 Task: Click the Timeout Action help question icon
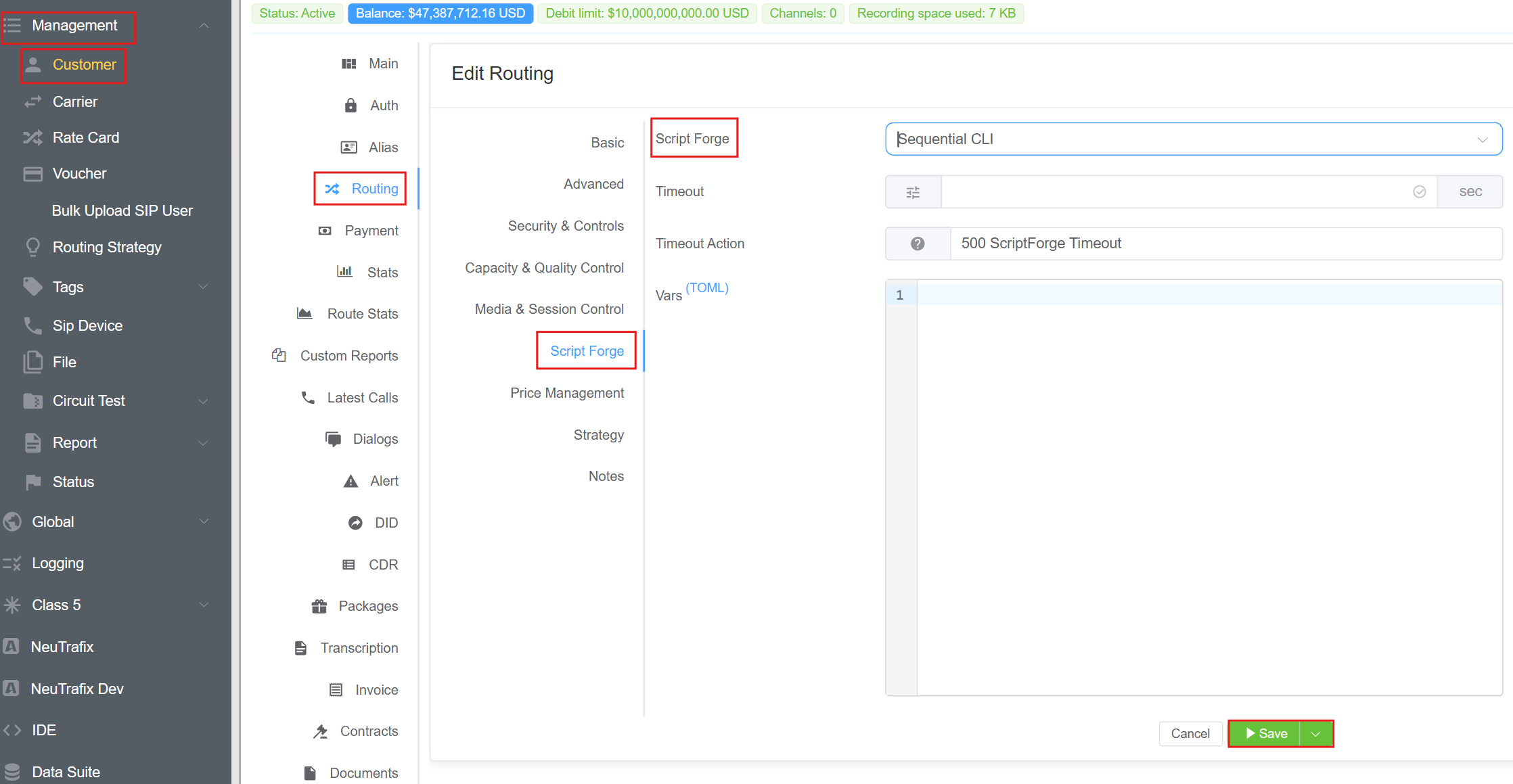918,244
